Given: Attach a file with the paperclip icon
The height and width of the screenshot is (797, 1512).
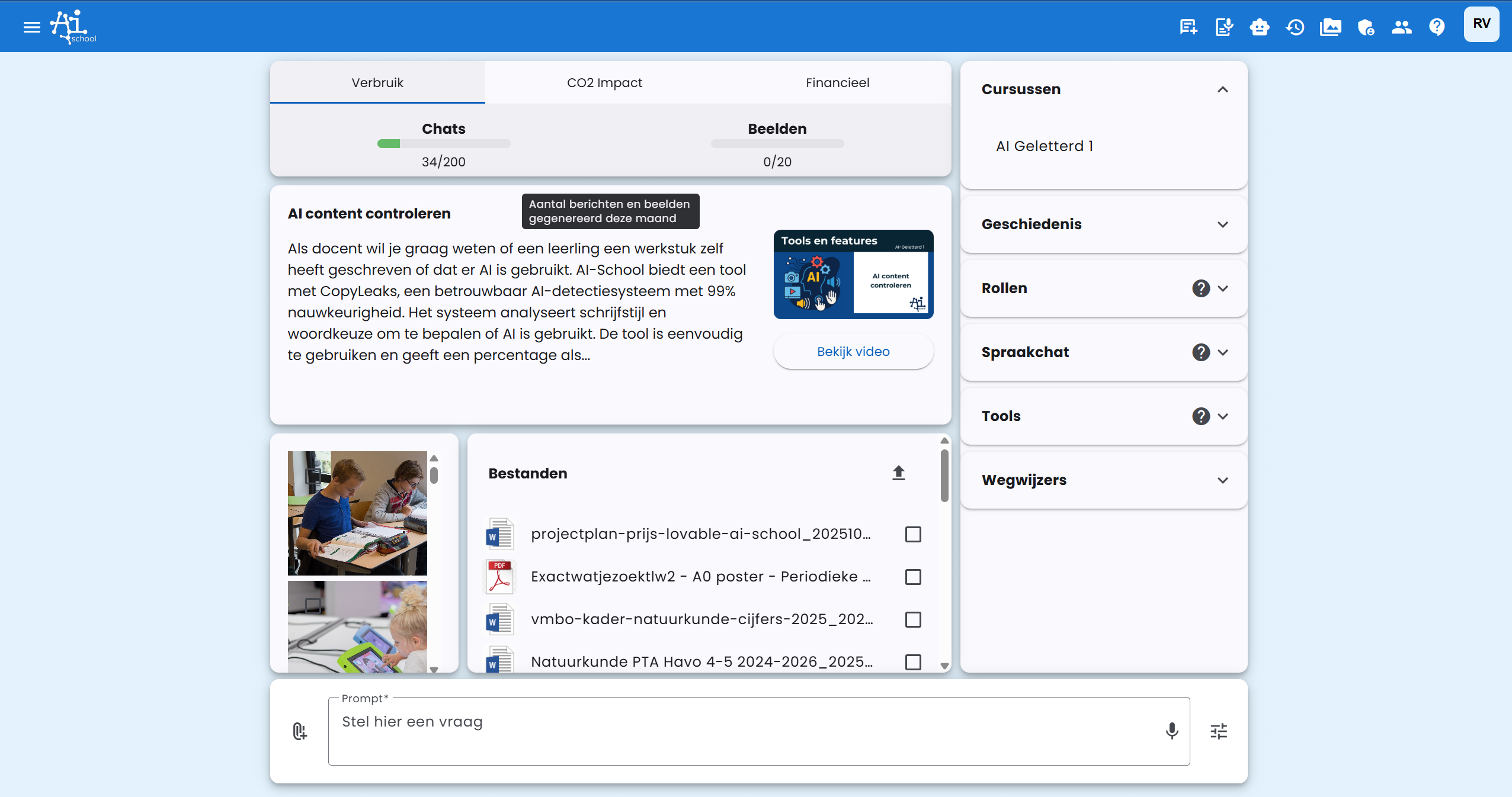Looking at the screenshot, I should tap(299, 731).
